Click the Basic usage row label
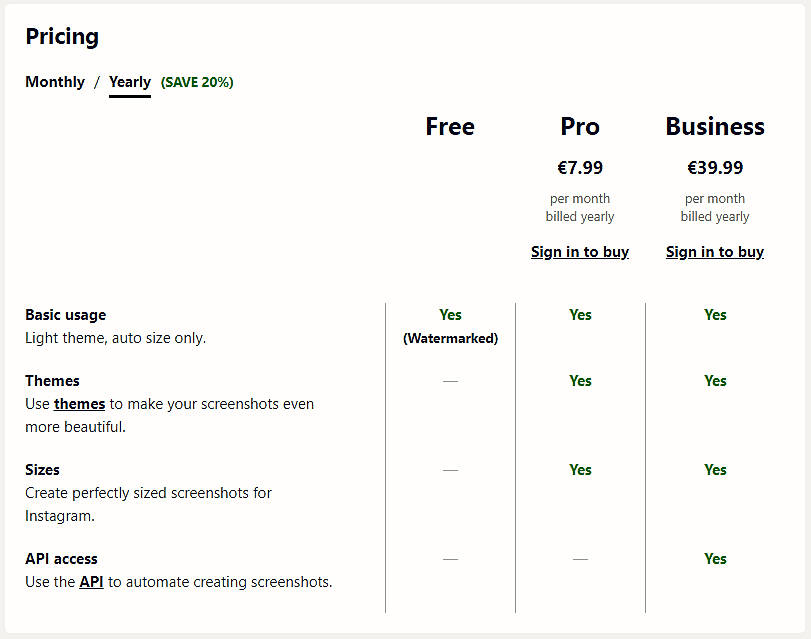Image resolution: width=811 pixels, height=639 pixels. point(66,315)
